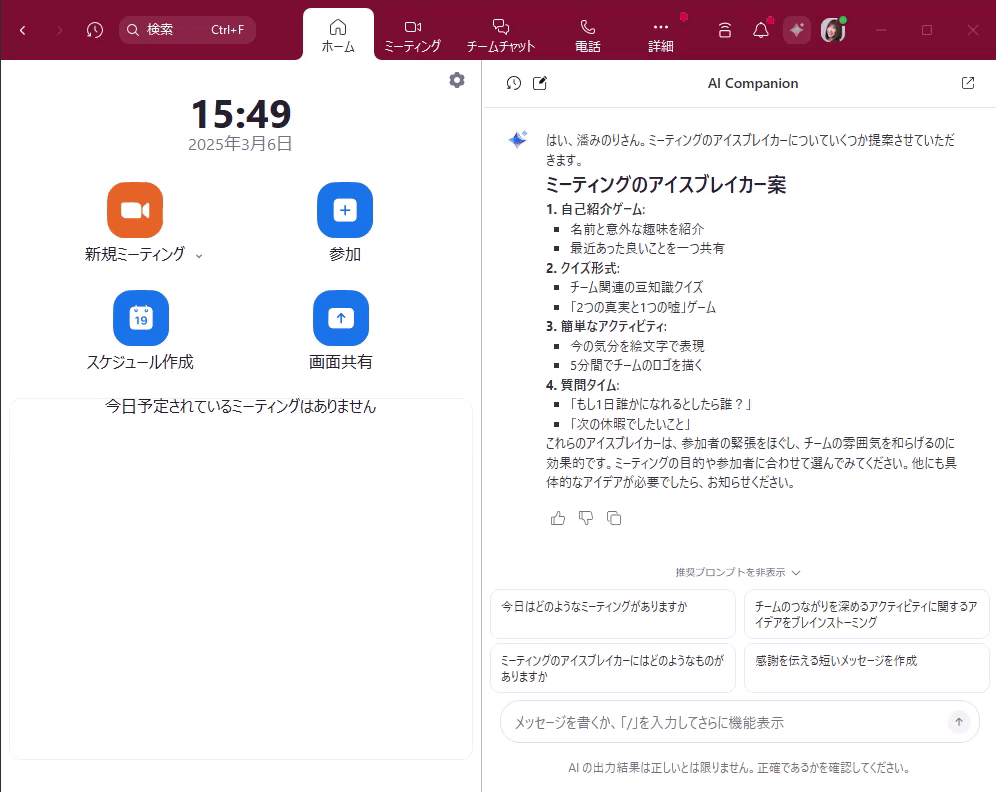This screenshot has width=996, height=792.
Task: Click the send arrow button
Action: (x=959, y=722)
